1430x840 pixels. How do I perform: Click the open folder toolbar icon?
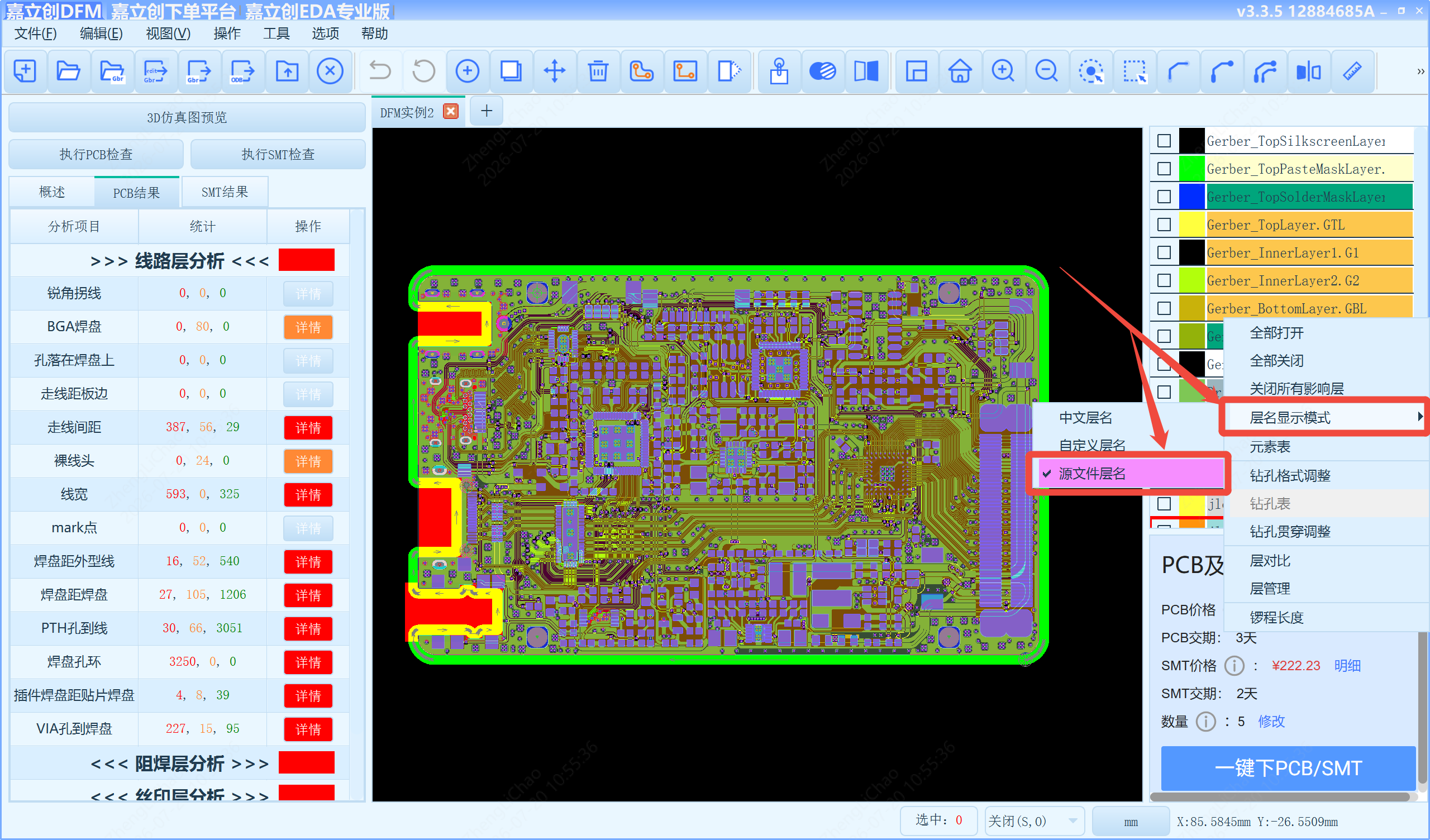pyautogui.click(x=68, y=71)
